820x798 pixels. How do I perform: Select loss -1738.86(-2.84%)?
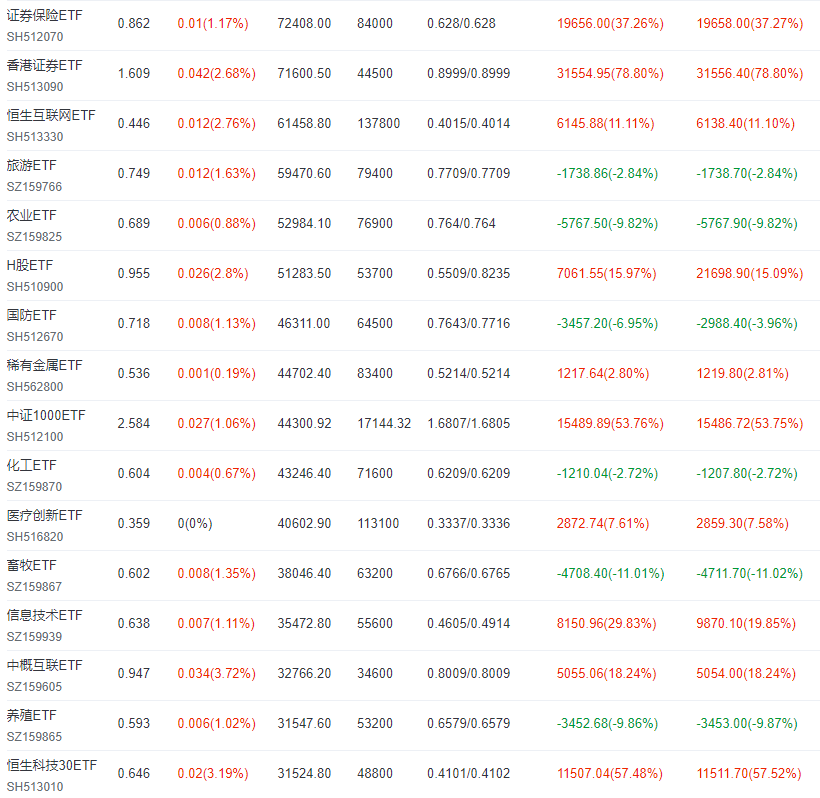pyautogui.click(x=607, y=174)
